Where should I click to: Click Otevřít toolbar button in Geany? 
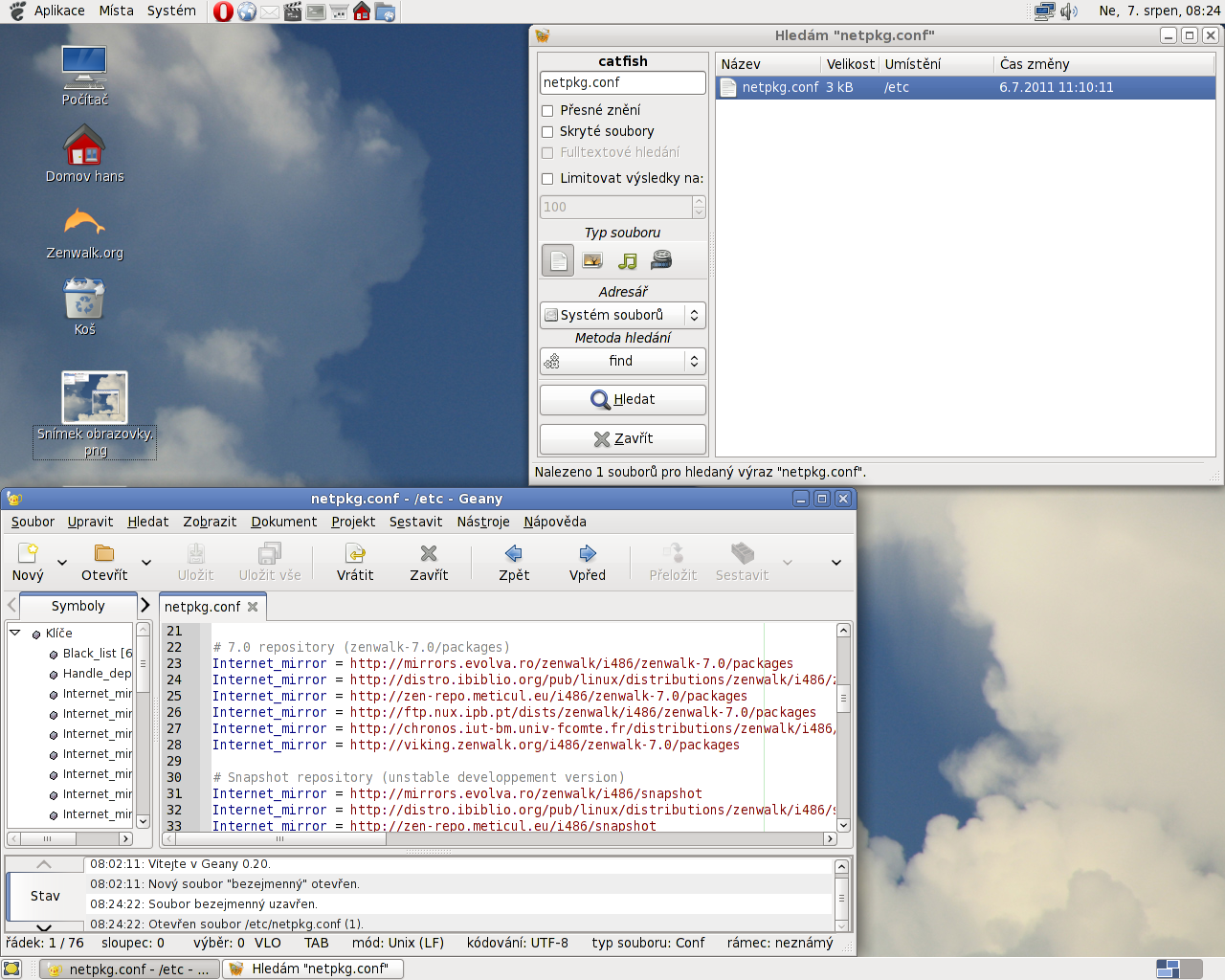[104, 562]
